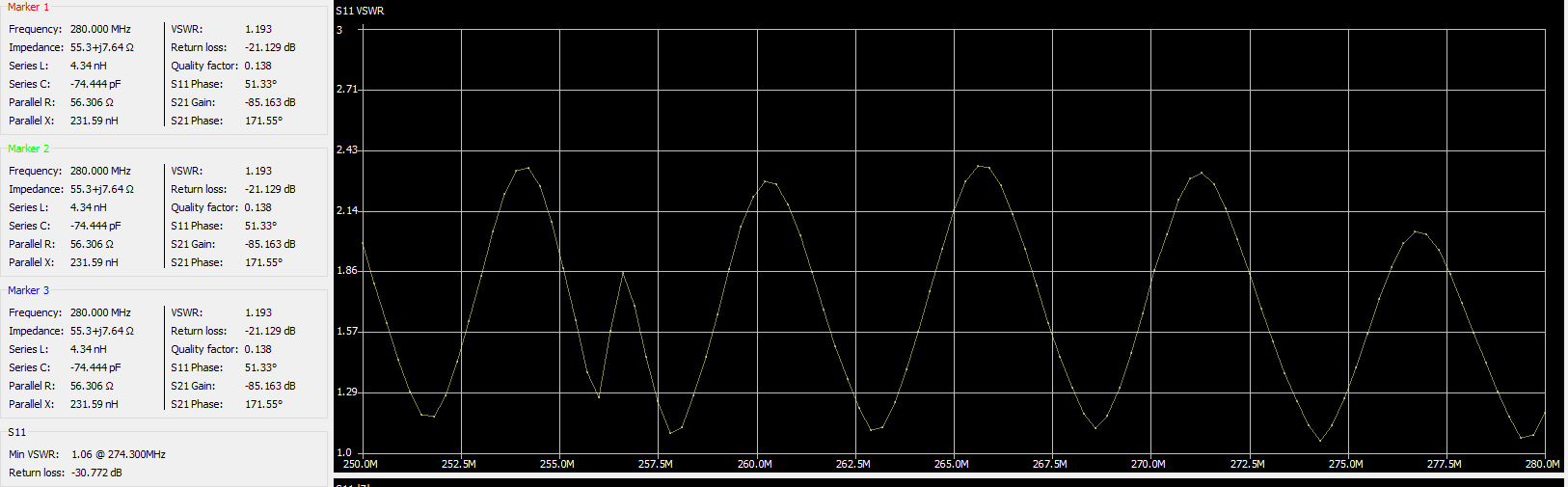Click the 277.5M x-axis label

1445,464
